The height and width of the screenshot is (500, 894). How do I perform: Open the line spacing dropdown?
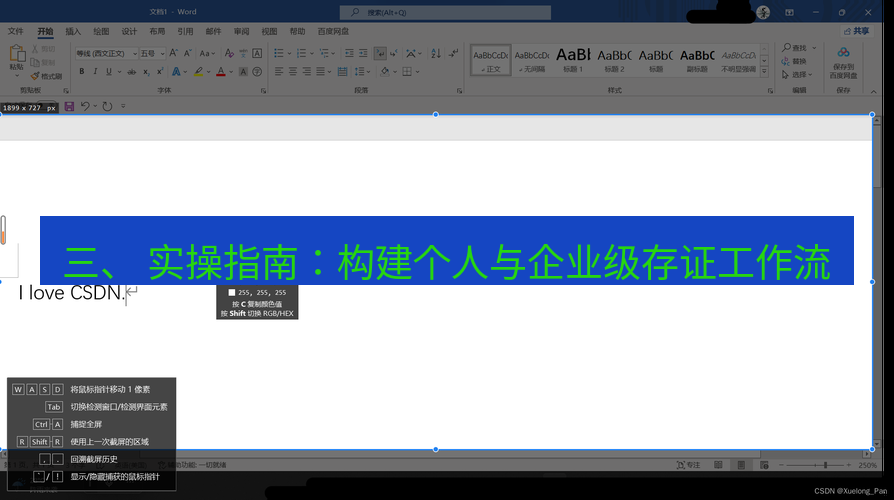pyautogui.click(x=362, y=71)
